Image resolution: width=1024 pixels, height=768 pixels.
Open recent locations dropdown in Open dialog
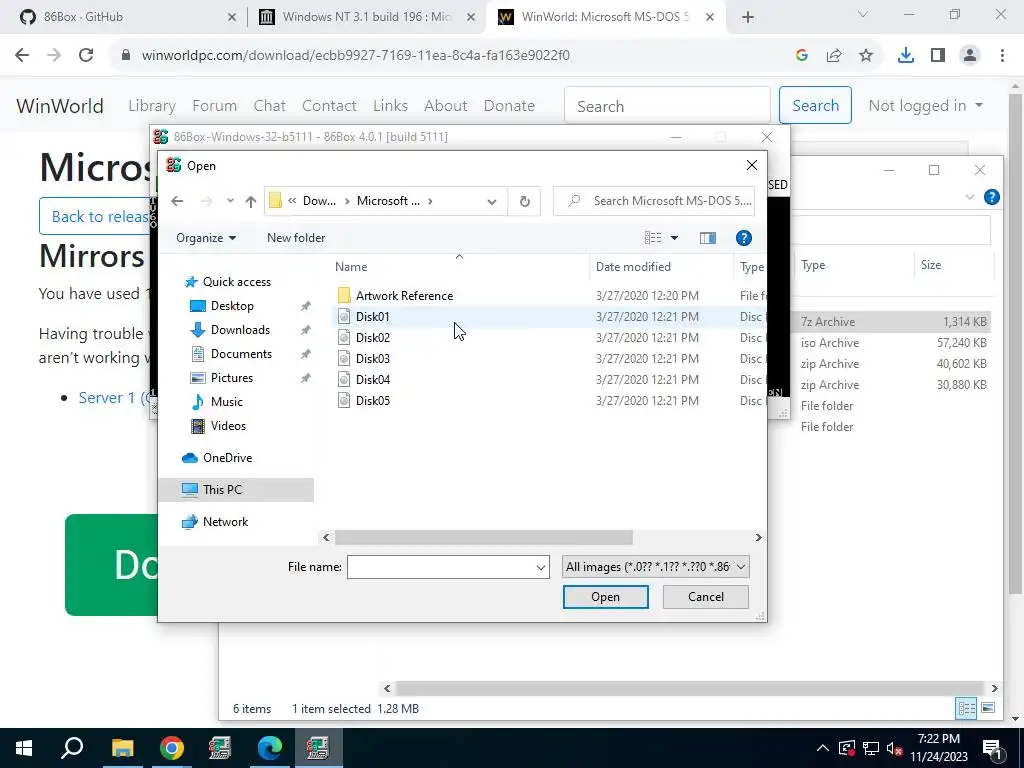point(230,201)
